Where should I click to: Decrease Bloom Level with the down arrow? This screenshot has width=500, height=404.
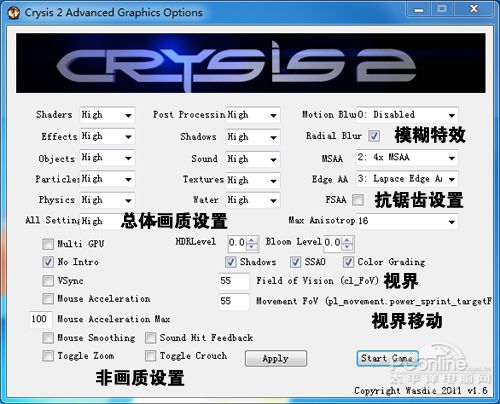click(348, 247)
